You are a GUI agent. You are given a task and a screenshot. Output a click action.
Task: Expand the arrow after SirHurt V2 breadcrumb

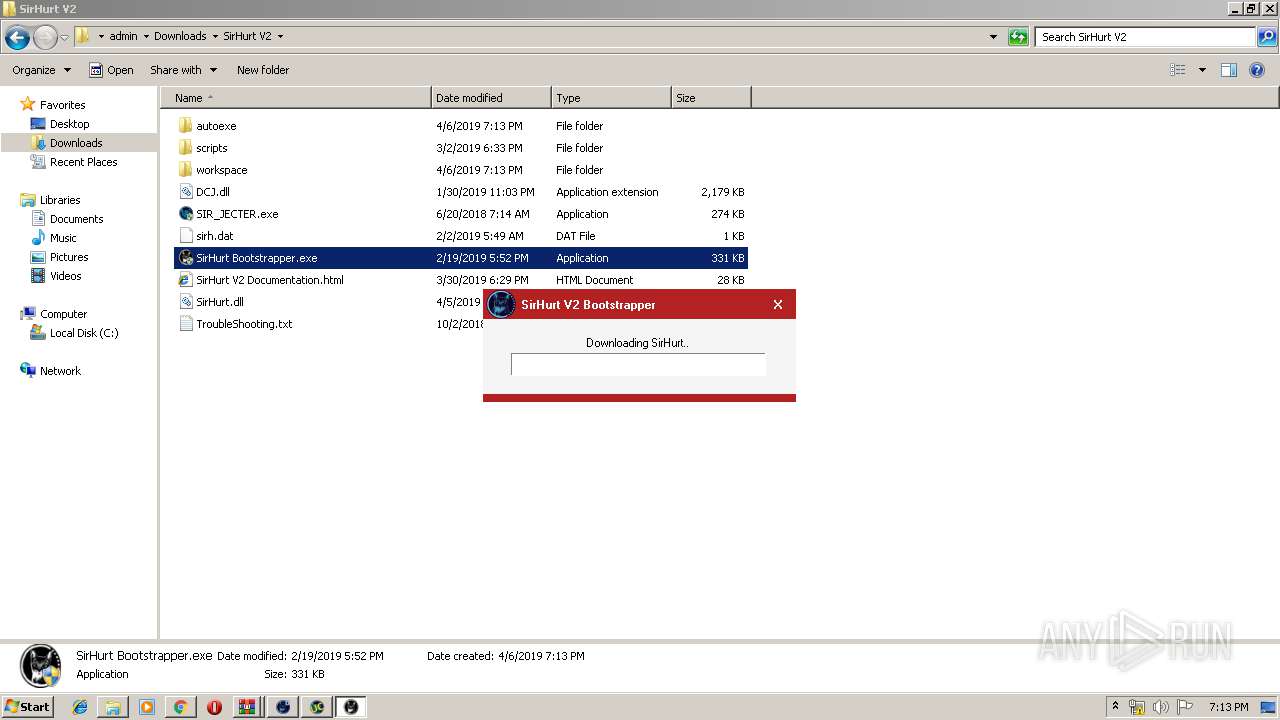coord(280,37)
